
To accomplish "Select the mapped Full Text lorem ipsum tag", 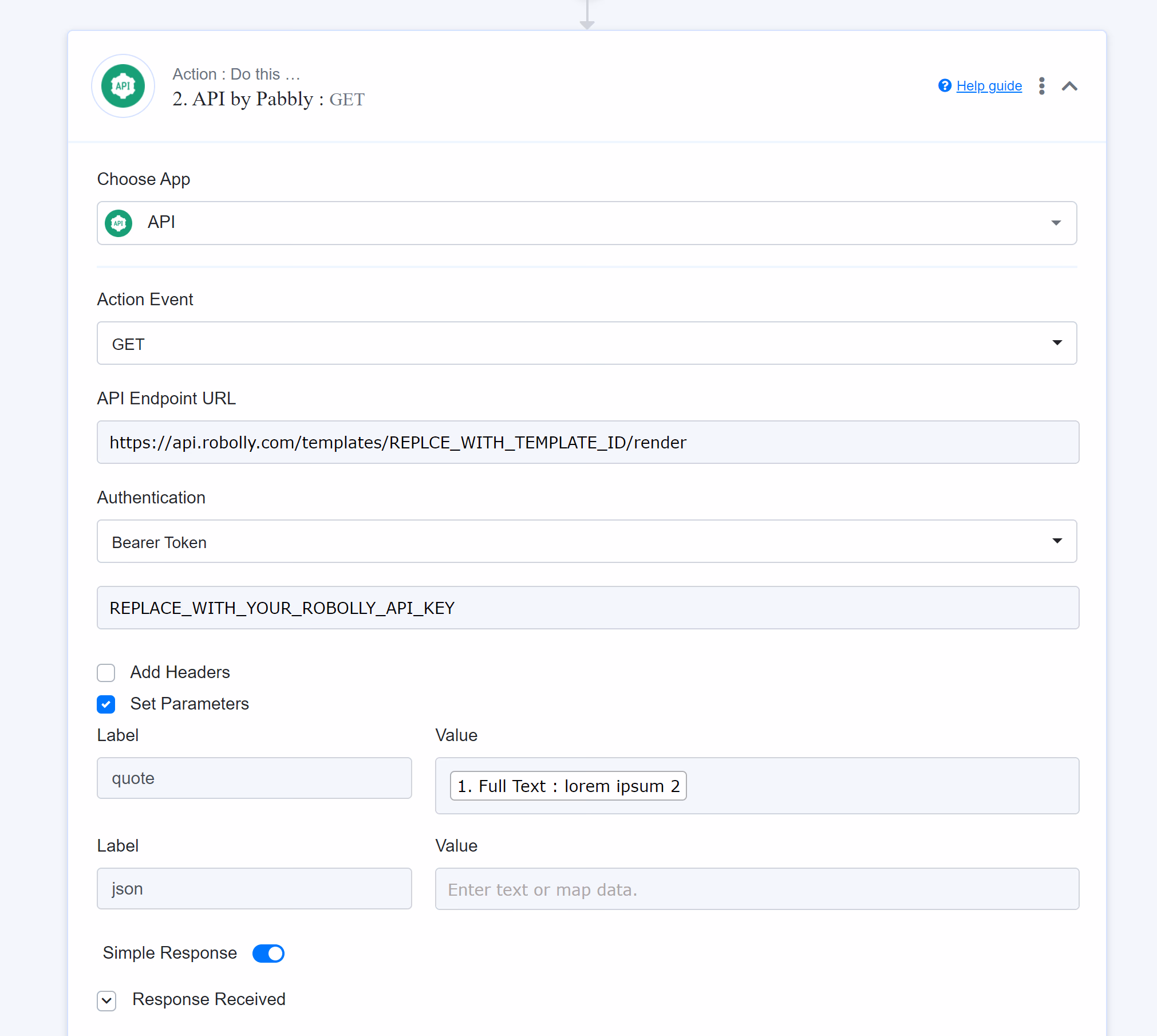I will (568, 786).
